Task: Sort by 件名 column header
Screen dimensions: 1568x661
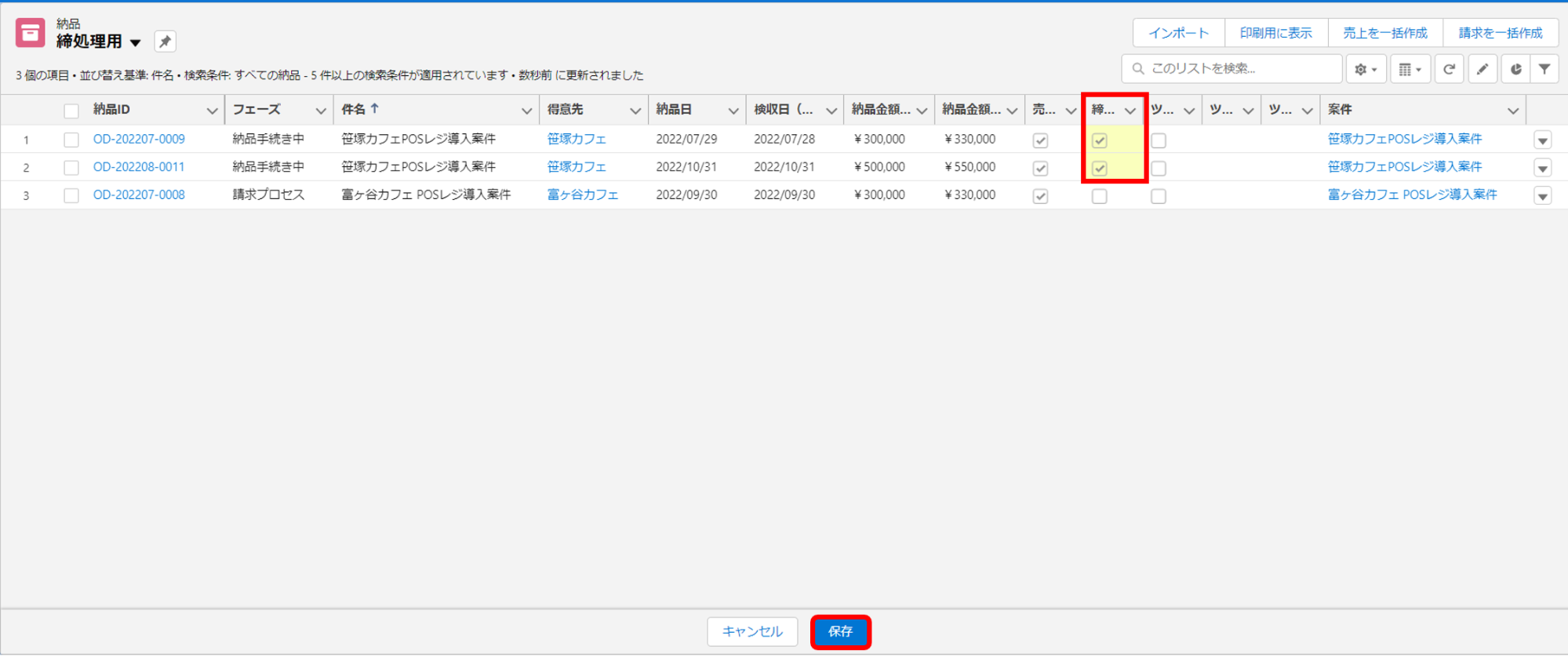Action: click(x=354, y=110)
